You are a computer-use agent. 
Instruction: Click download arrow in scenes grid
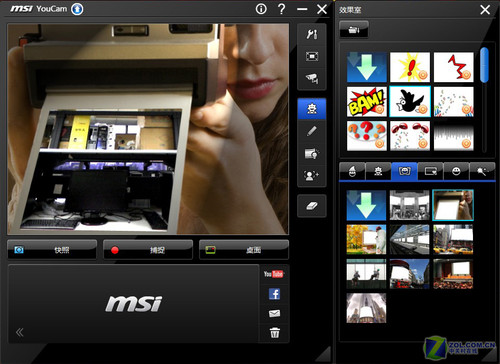[366, 205]
